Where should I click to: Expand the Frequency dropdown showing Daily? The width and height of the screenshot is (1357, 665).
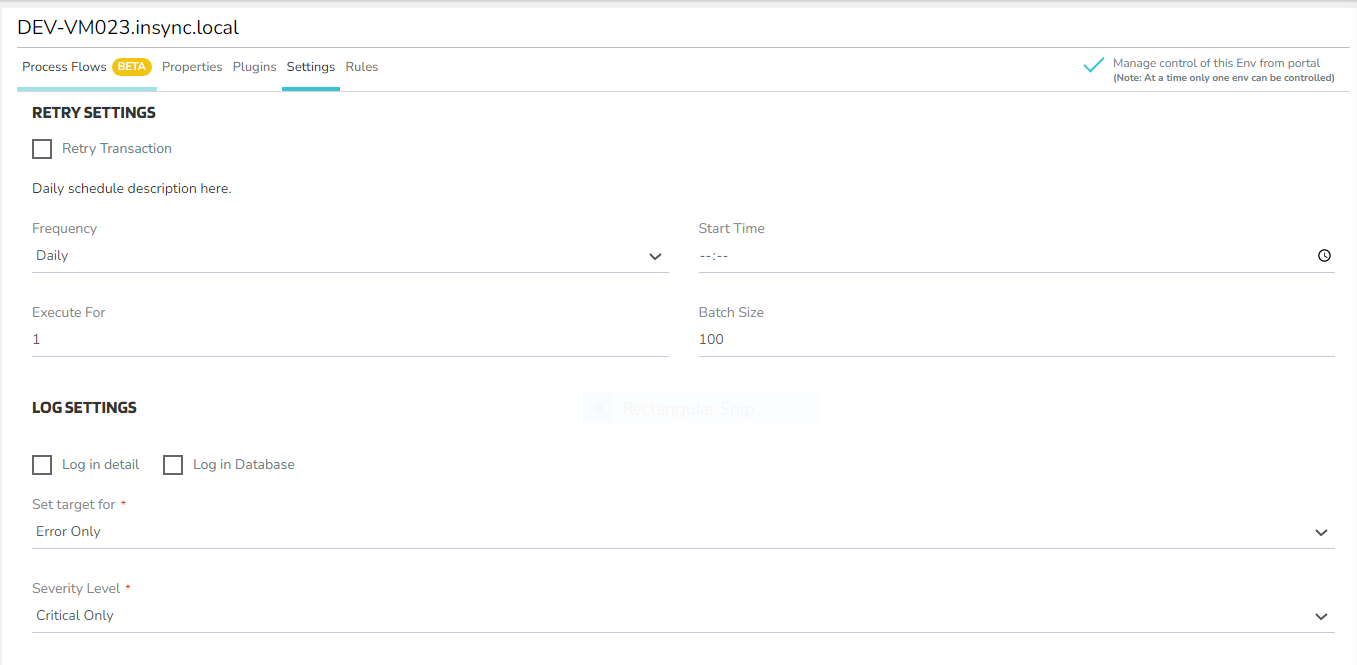tap(340, 256)
